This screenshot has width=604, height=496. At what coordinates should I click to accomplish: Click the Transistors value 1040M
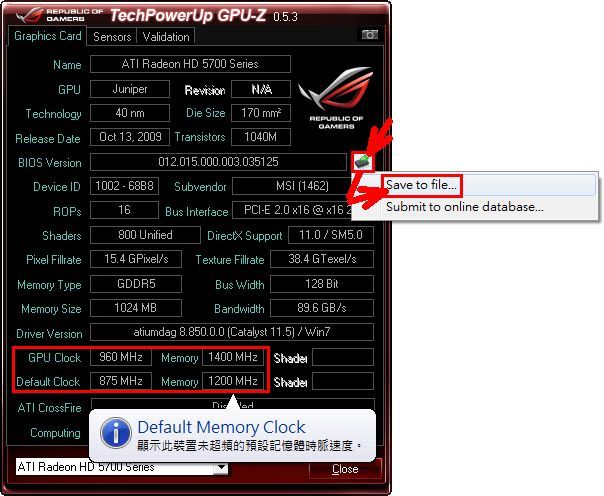[261, 137]
